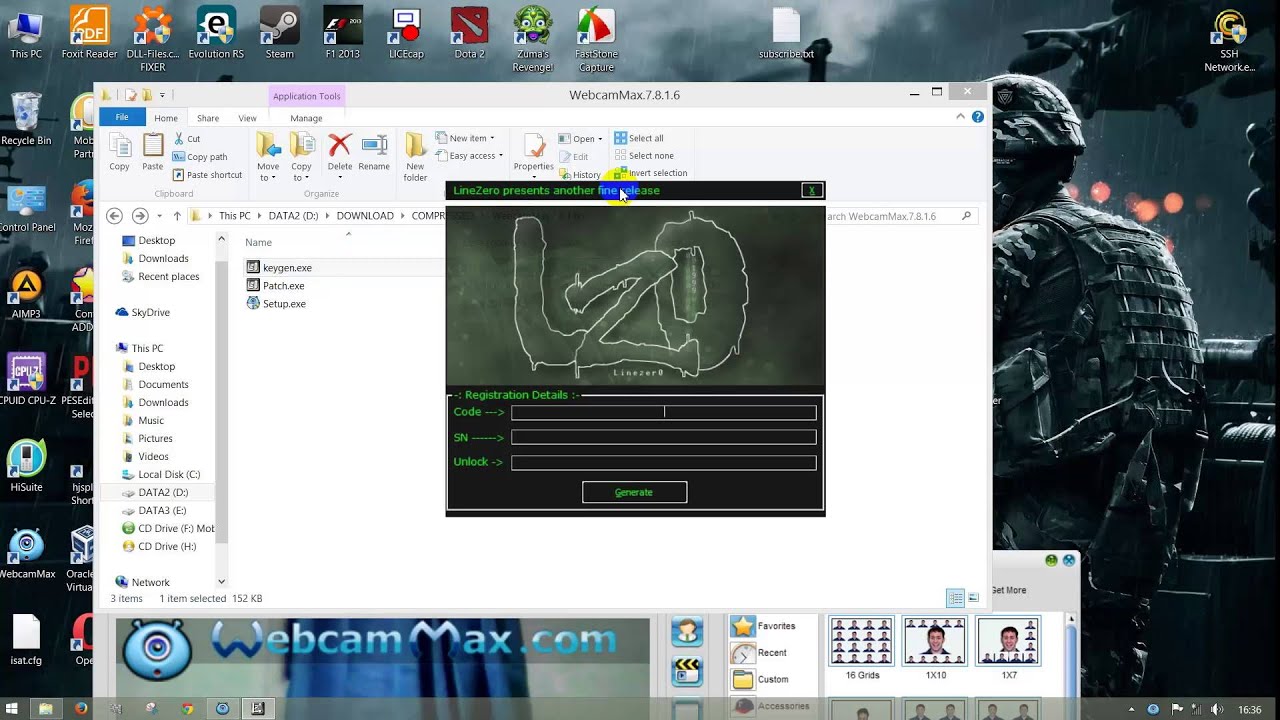This screenshot has width=1280, height=720.
Task: Click the Back navigation arrow in Explorer
Action: click(x=114, y=216)
